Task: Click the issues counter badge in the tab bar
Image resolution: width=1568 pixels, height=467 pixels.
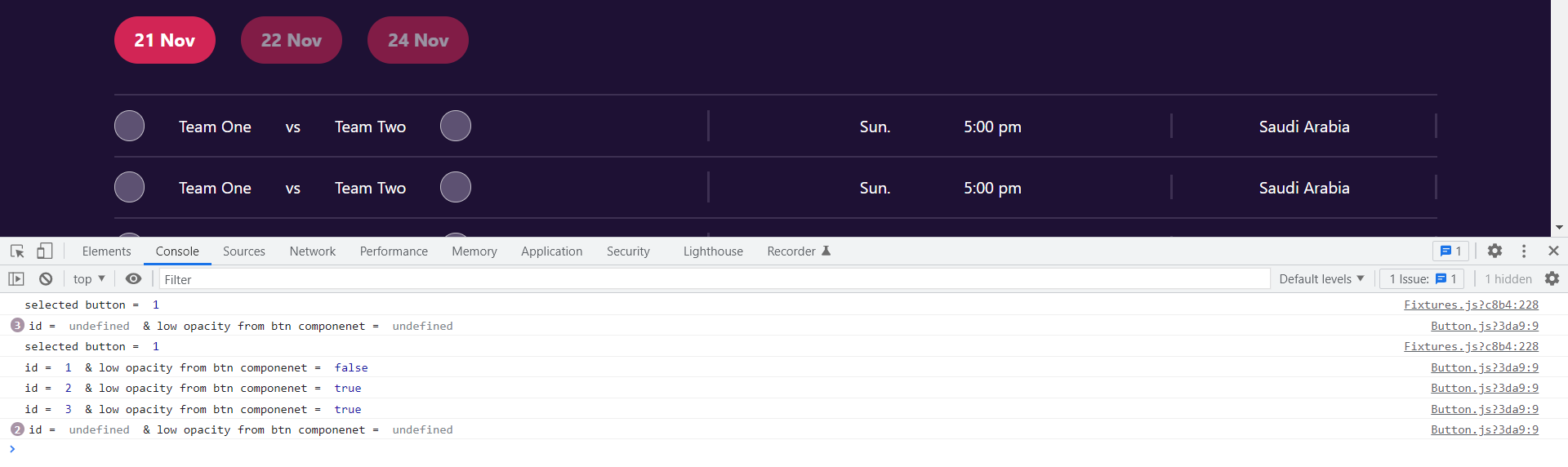Action: pos(1450,251)
